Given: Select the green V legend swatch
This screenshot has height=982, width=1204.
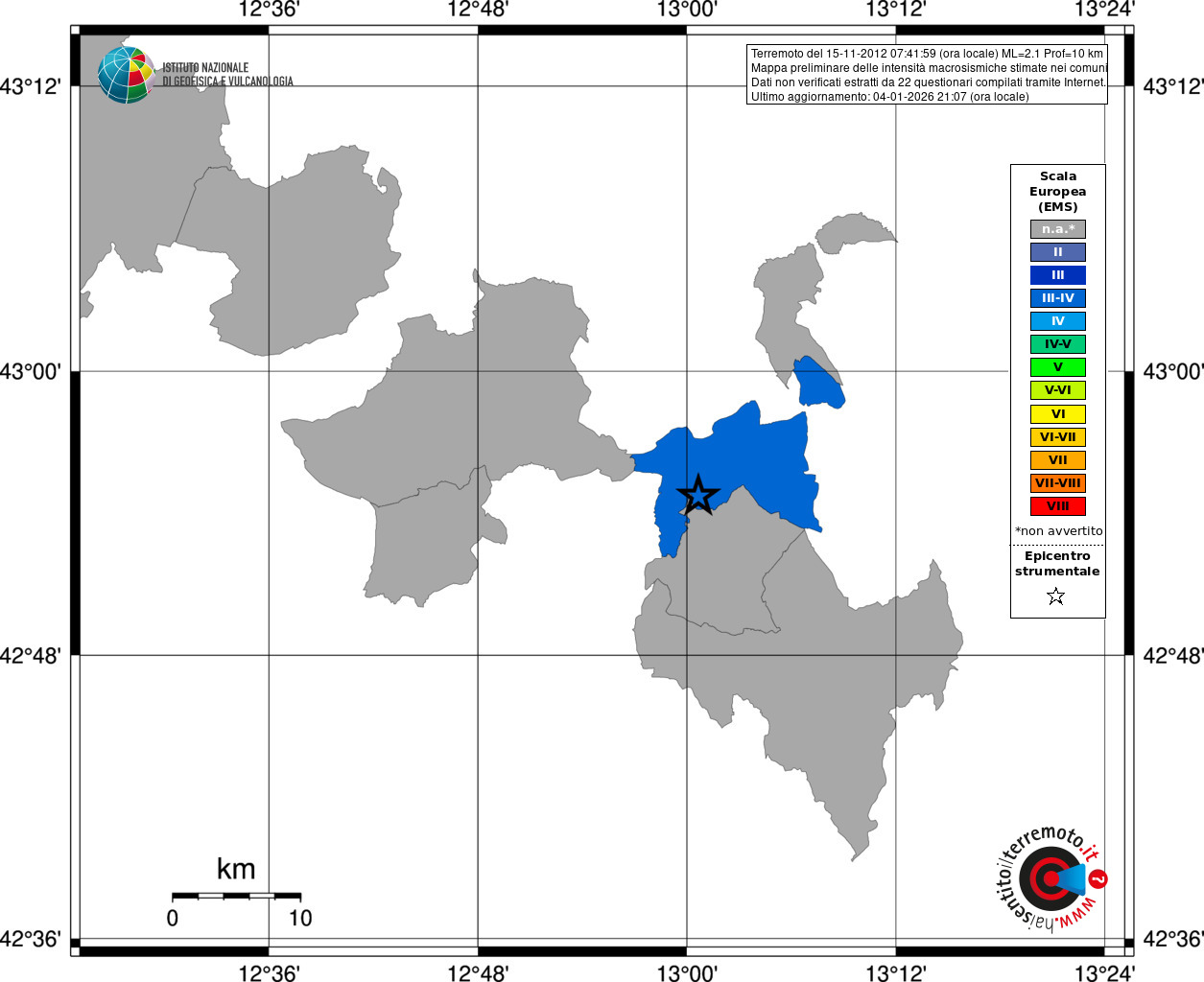Looking at the screenshot, I should coord(1058,367).
